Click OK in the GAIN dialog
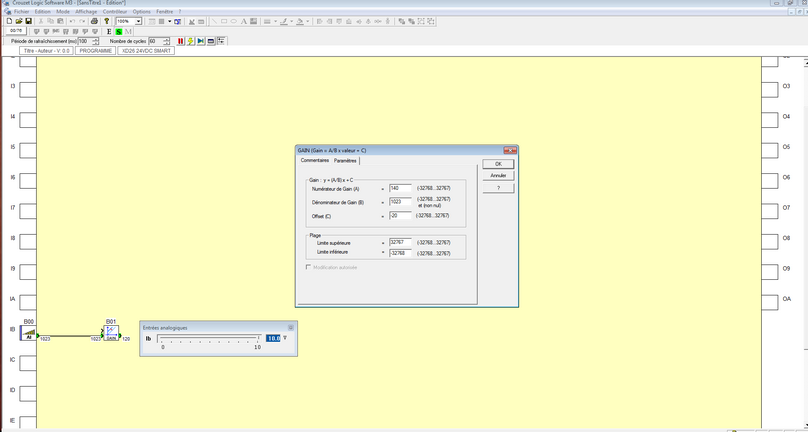This screenshot has width=808, height=432. point(497,164)
